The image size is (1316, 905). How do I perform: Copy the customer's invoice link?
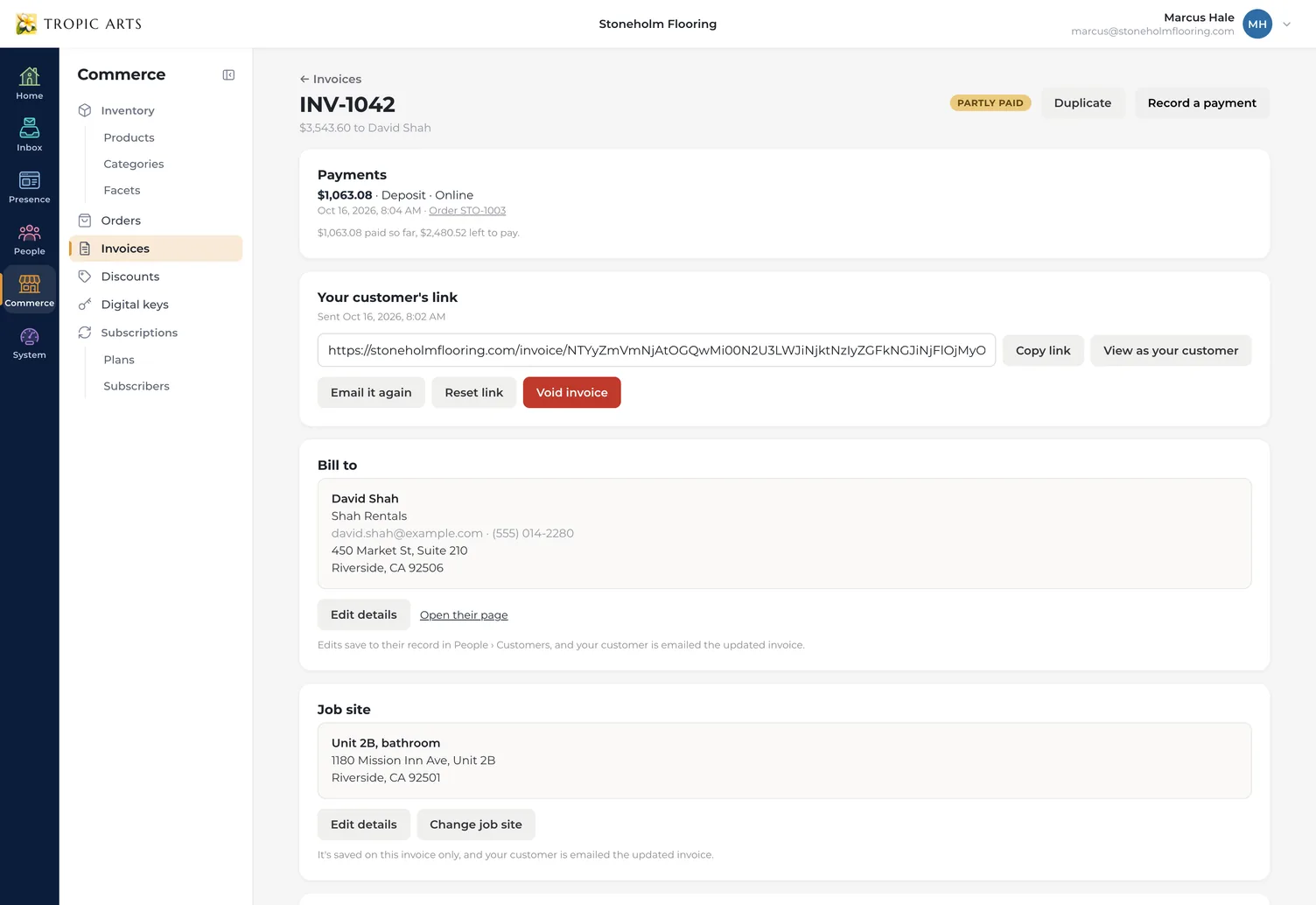click(x=1043, y=350)
